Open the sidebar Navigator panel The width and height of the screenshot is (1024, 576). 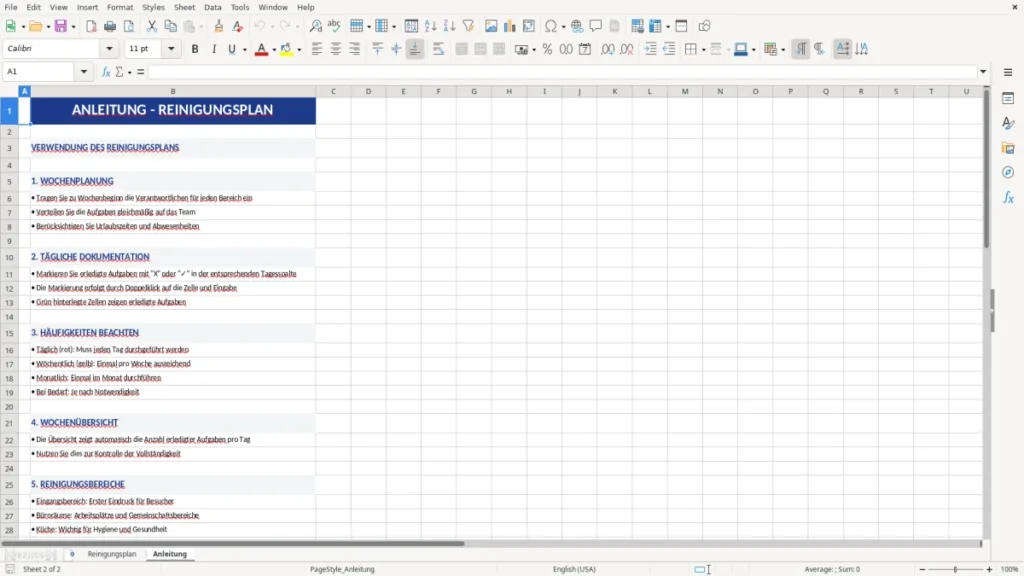[1008, 172]
